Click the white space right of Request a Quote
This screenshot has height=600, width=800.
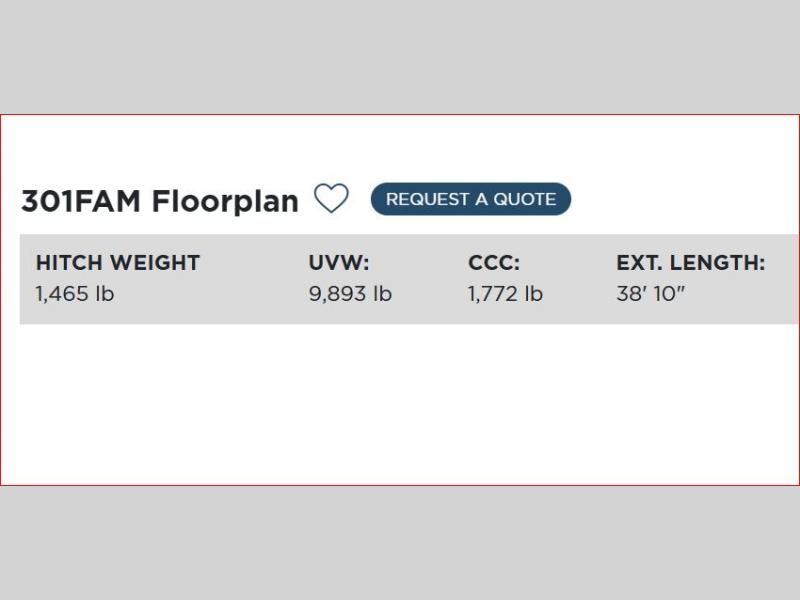680,199
